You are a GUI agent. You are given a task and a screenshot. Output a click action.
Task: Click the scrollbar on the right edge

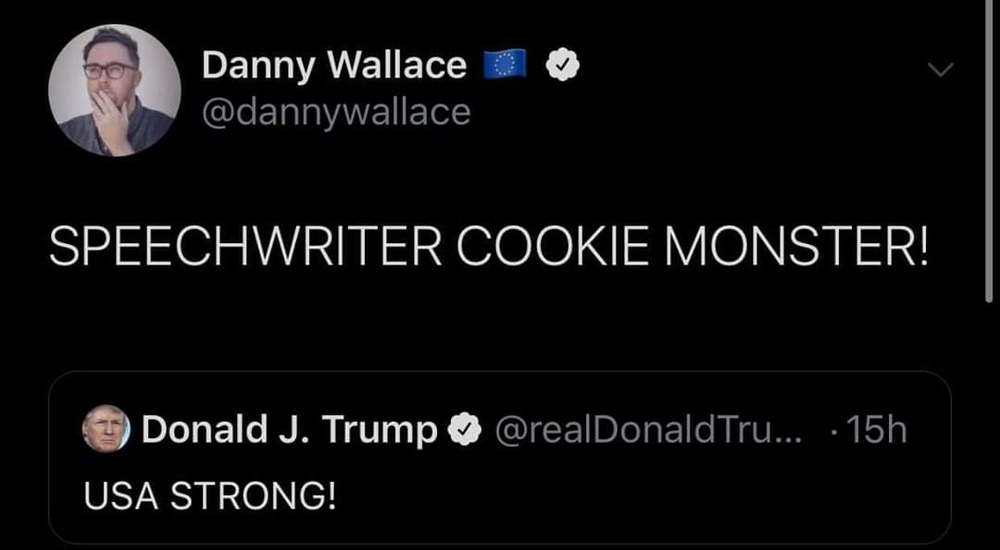coord(987,150)
